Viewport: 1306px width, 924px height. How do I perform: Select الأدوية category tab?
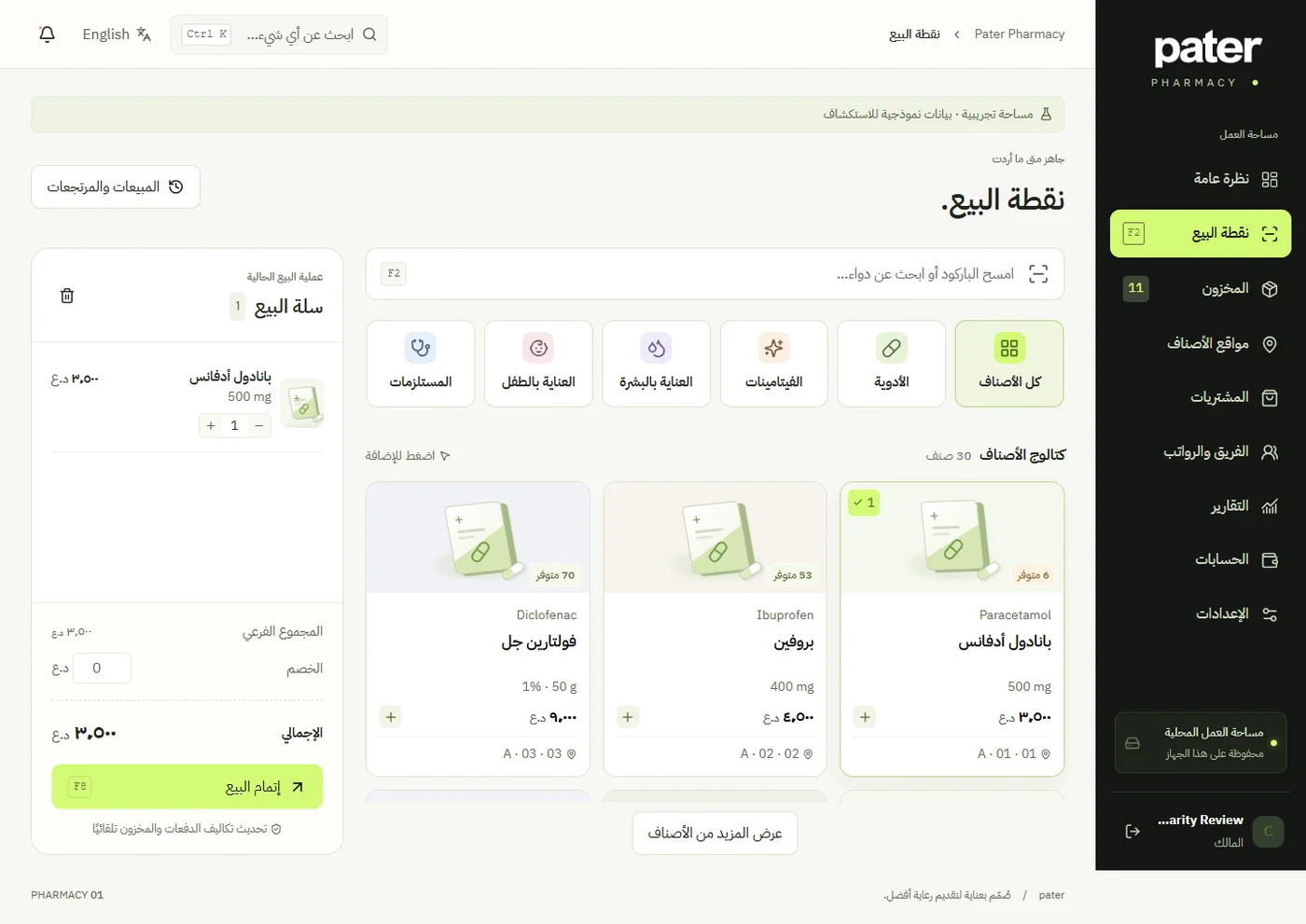click(x=892, y=364)
